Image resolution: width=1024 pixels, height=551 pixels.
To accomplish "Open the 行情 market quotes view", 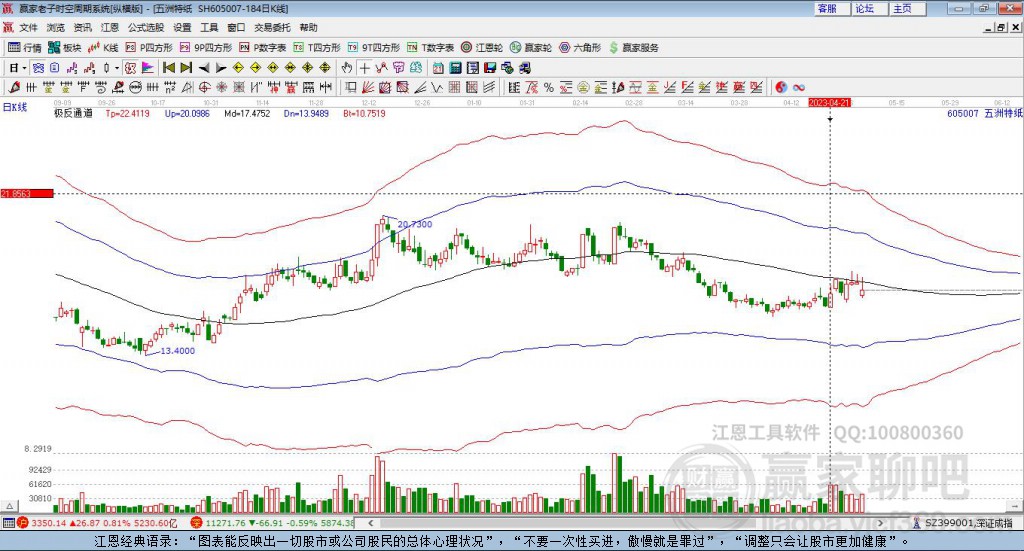I will [24, 48].
